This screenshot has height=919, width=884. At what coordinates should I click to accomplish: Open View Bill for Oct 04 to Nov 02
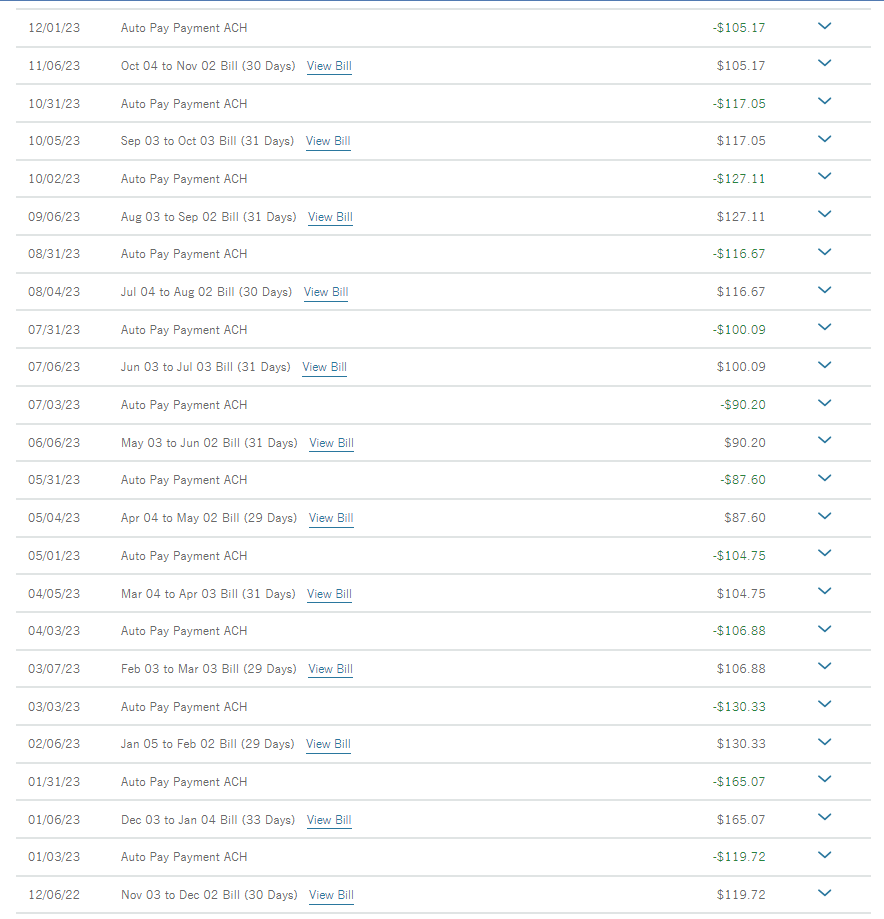[329, 66]
